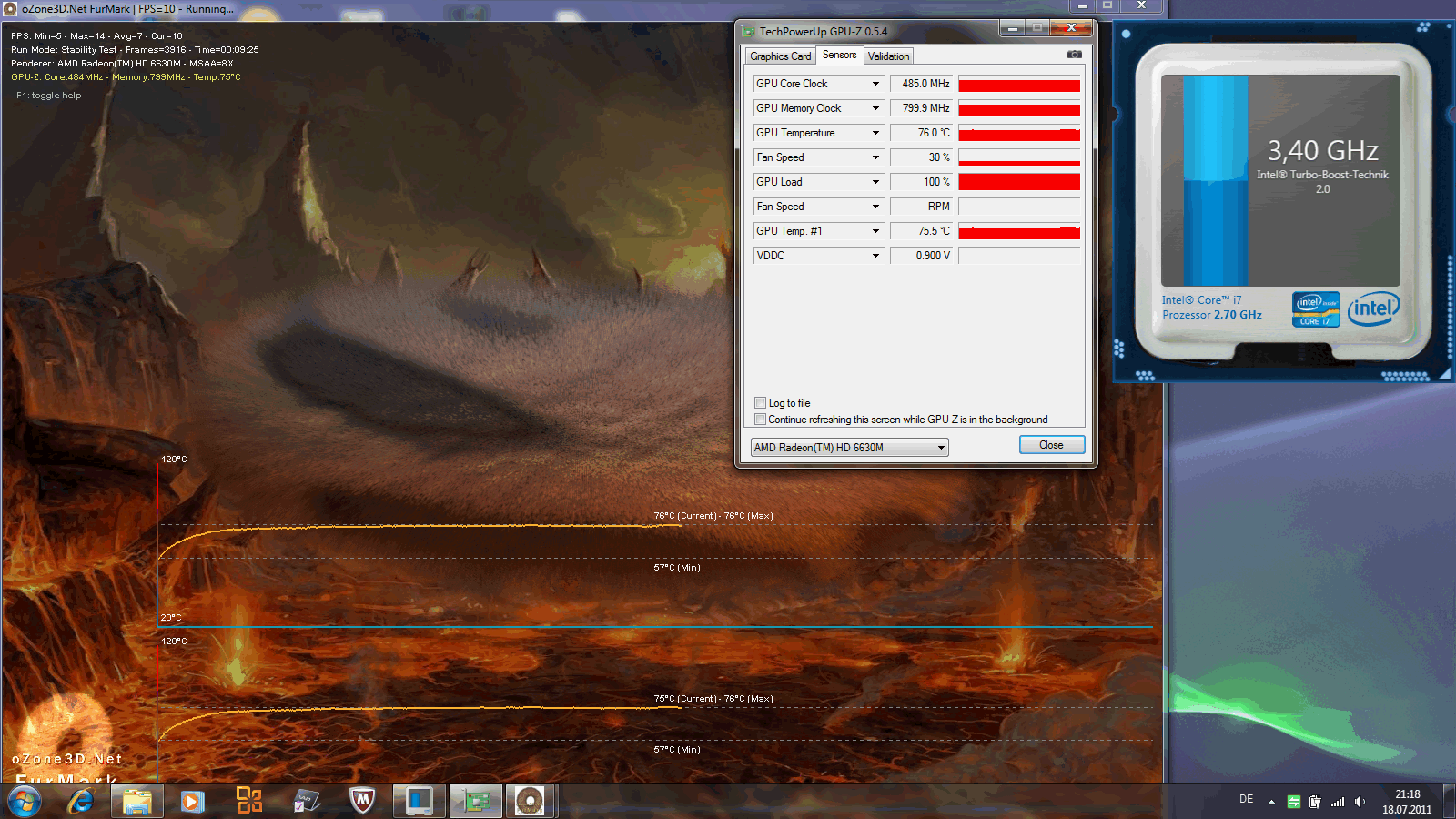Enable the Log to file checkbox
The image size is (1456, 819).
[760, 402]
